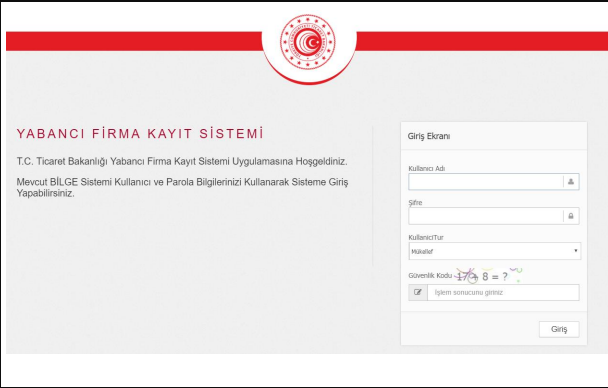The height and width of the screenshot is (388, 608).
Task: Click the welcome text mentioning Hoşgeldiniz
Action: [182, 161]
